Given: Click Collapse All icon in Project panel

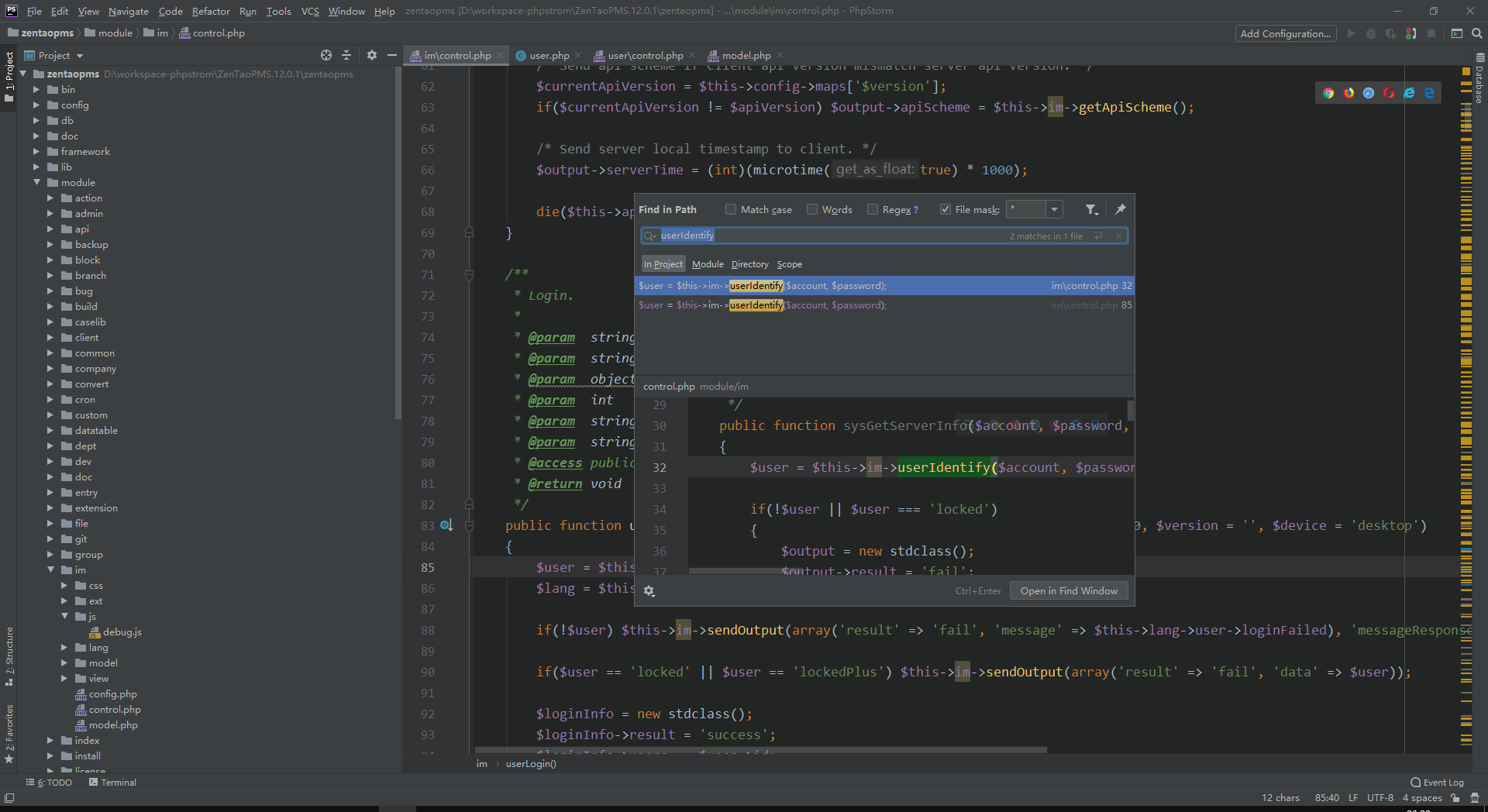Looking at the screenshot, I should tap(346, 55).
